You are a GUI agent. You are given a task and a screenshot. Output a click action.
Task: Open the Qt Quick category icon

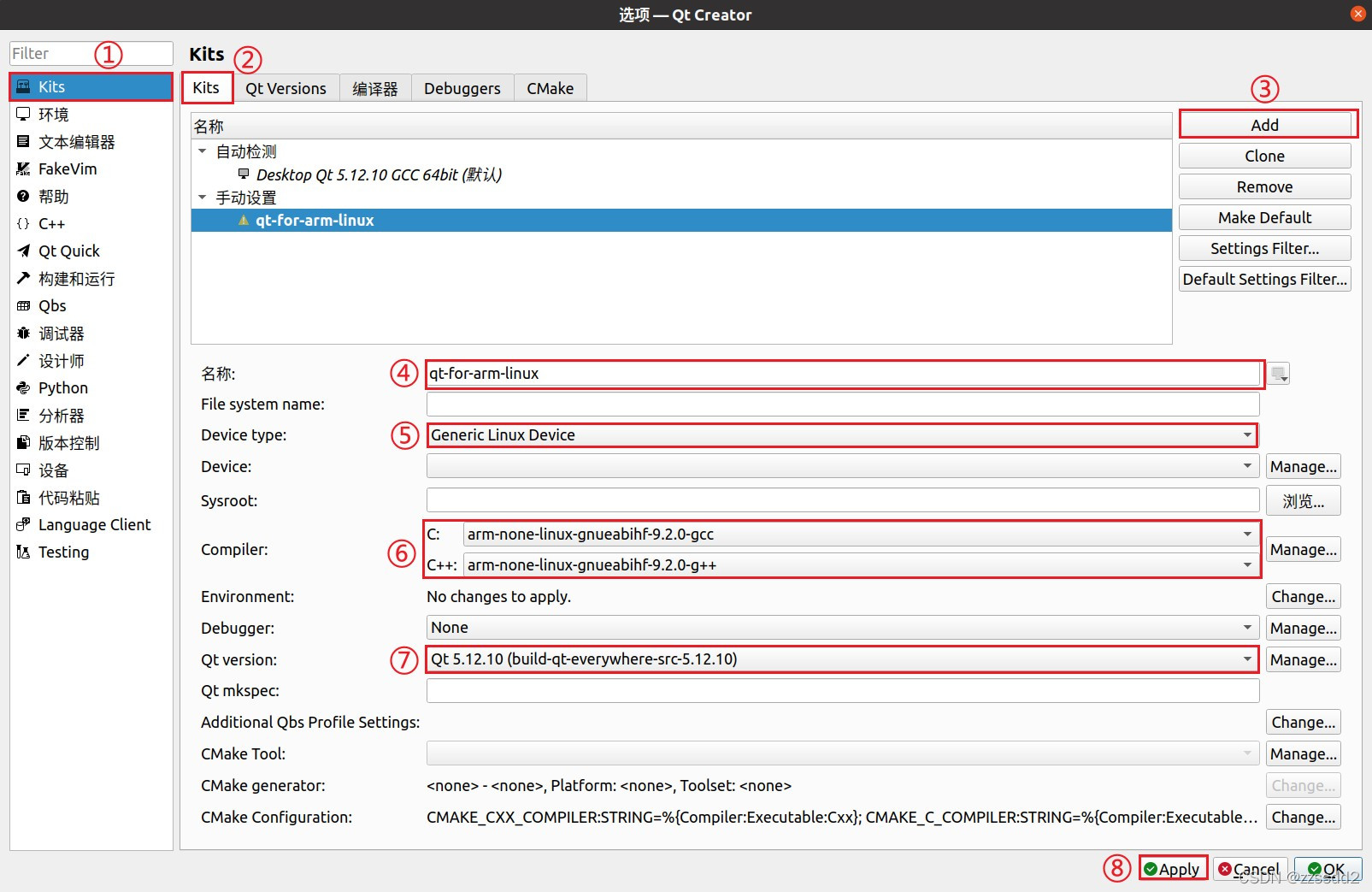click(x=23, y=251)
